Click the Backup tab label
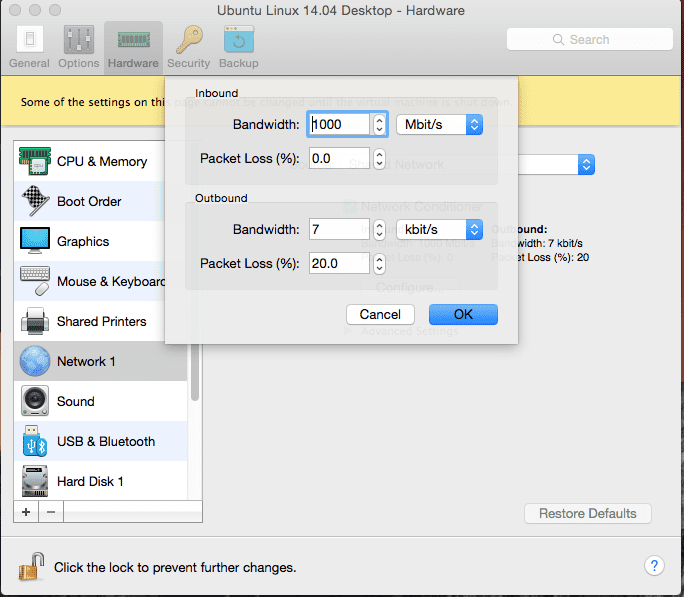 point(239,63)
